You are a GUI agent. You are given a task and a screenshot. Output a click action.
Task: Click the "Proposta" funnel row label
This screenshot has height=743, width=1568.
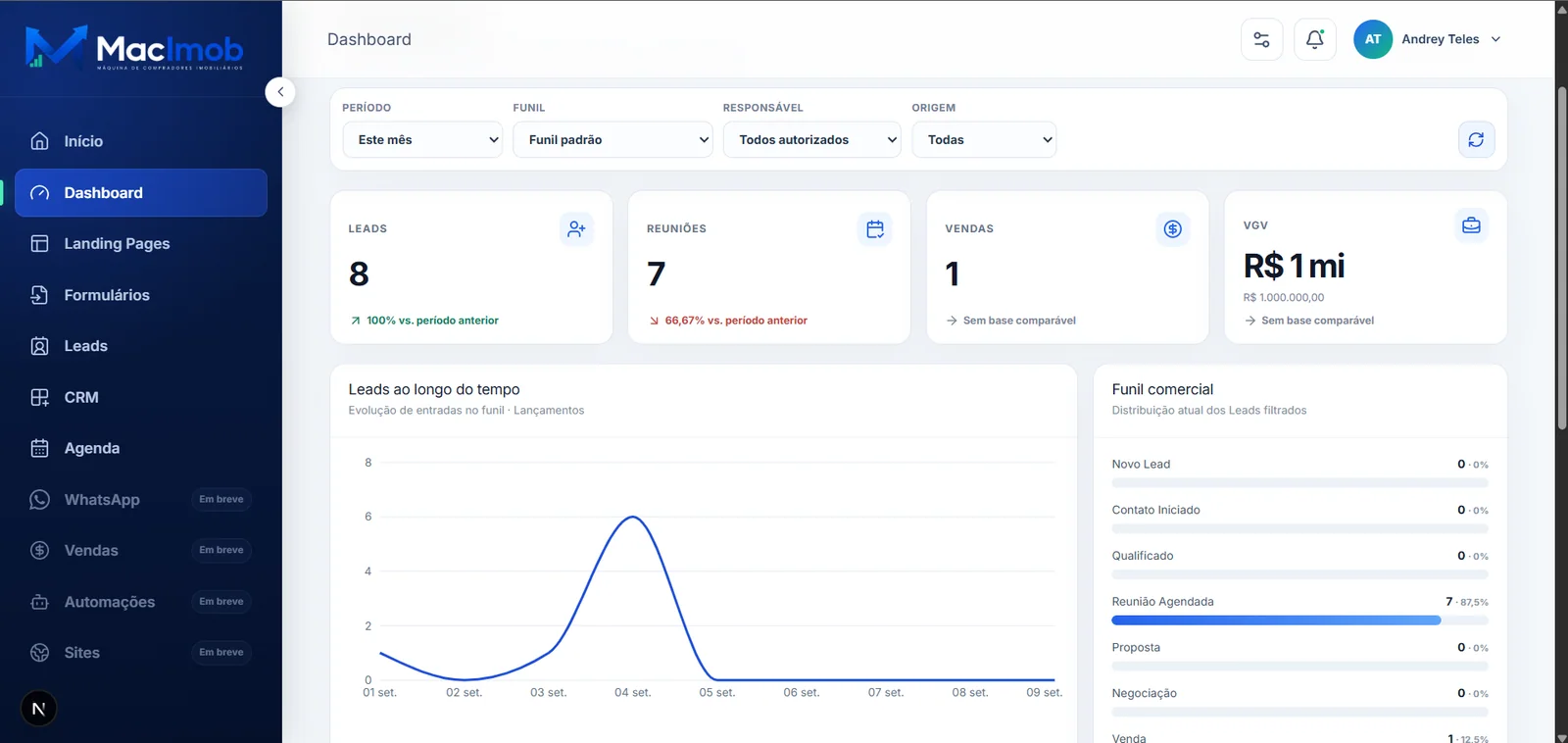point(1136,648)
